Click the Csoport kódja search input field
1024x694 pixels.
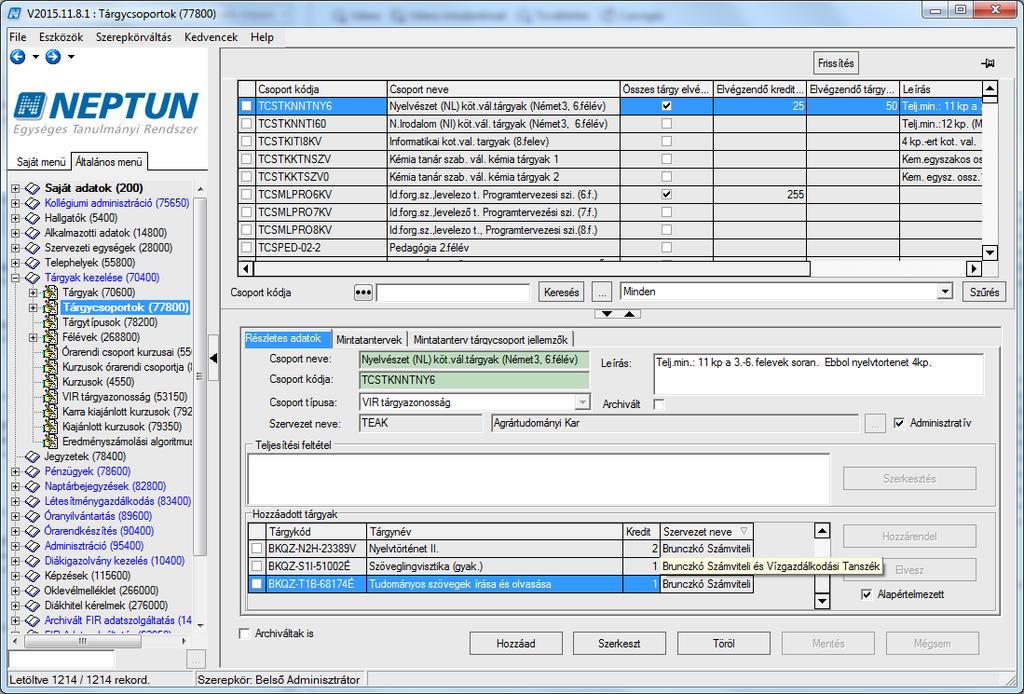453,292
